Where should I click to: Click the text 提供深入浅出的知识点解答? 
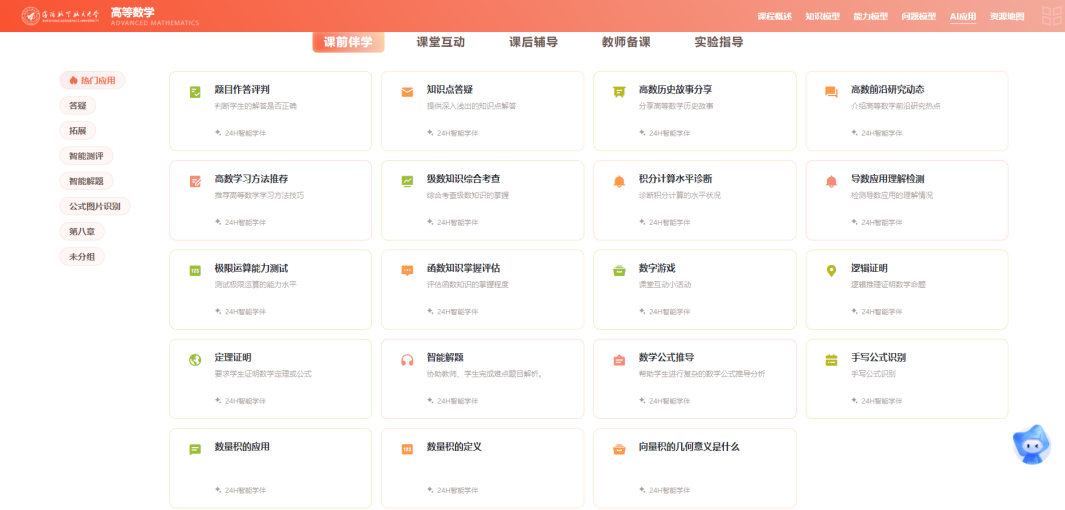pyautogui.click(x=471, y=106)
